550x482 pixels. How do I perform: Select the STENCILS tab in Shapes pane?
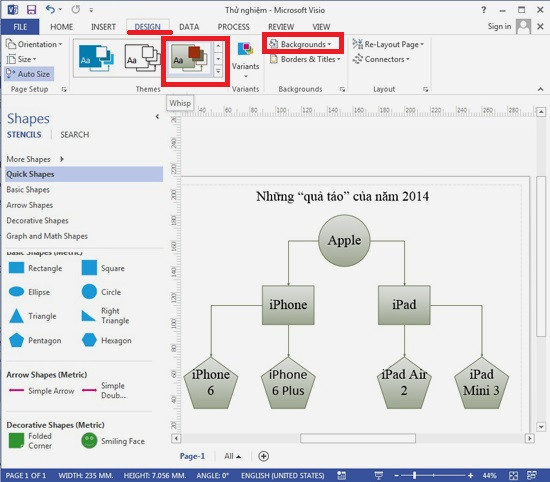pos(24,134)
